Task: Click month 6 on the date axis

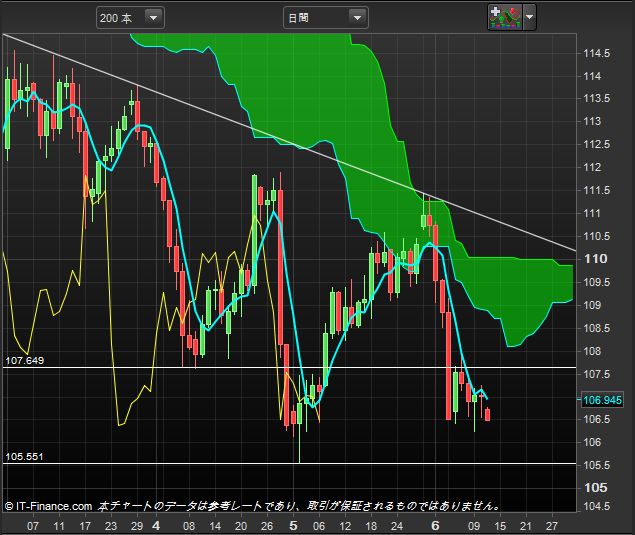Action: [435, 526]
